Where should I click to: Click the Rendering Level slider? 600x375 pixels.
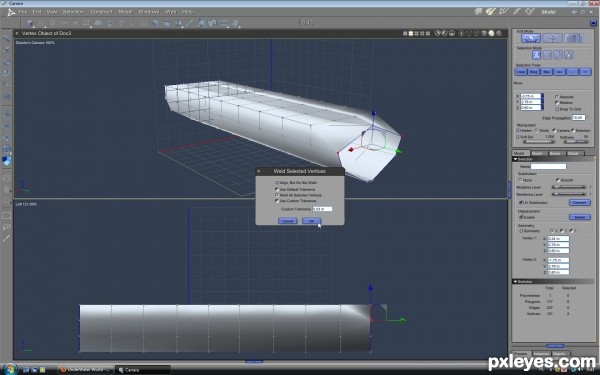pyautogui.click(x=569, y=194)
